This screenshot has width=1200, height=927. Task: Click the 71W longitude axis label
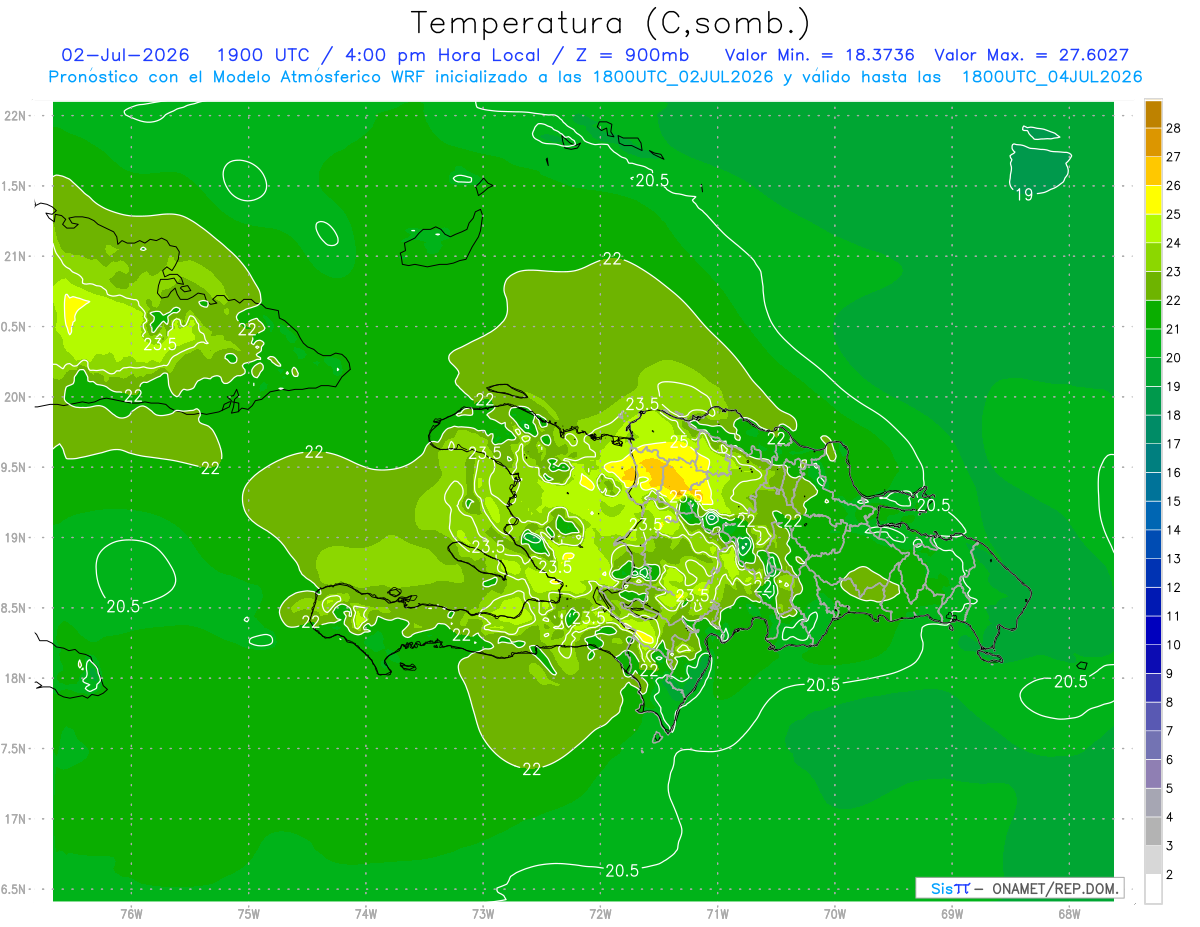[717, 914]
